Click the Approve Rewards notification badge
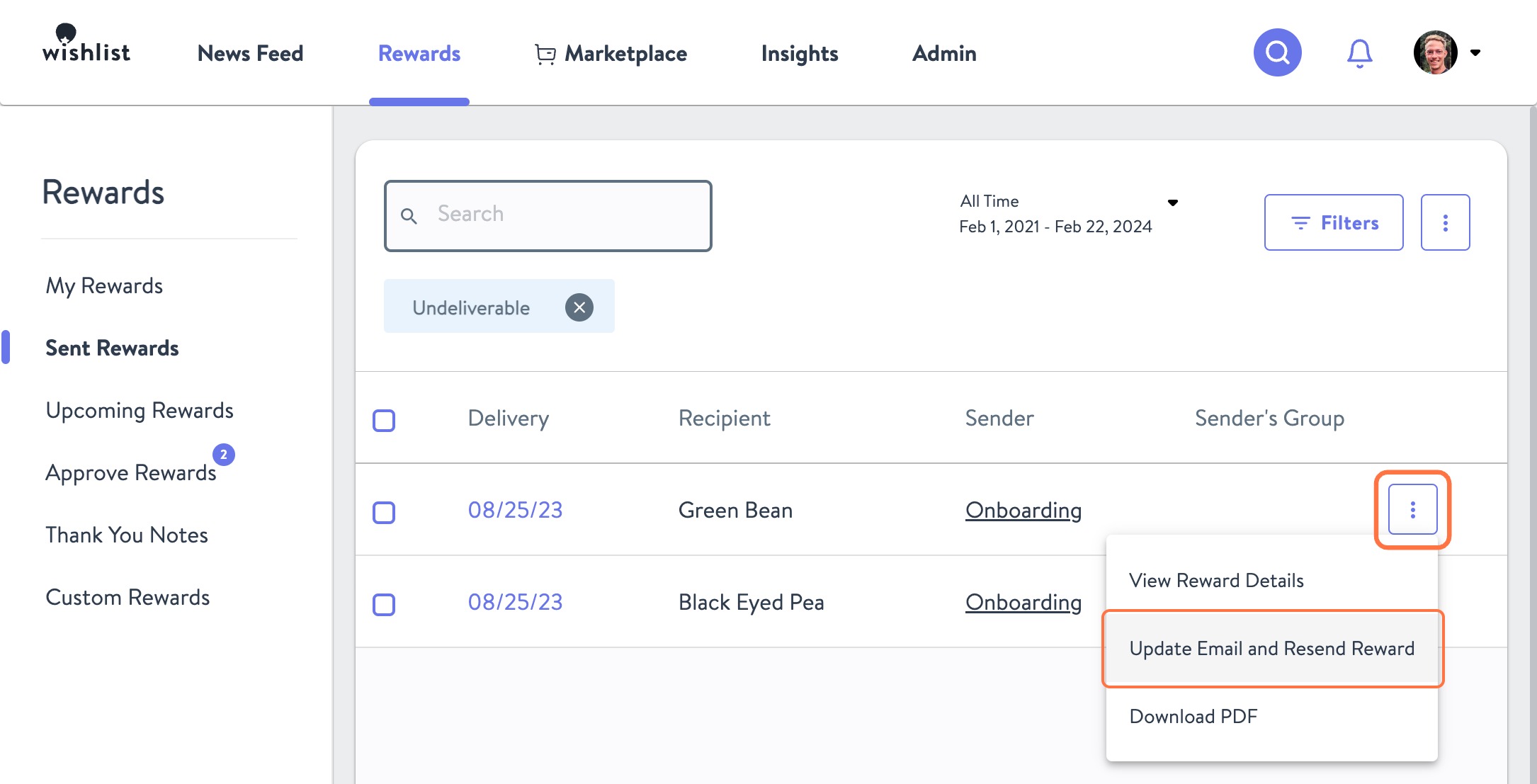The width and height of the screenshot is (1537, 784). click(223, 455)
